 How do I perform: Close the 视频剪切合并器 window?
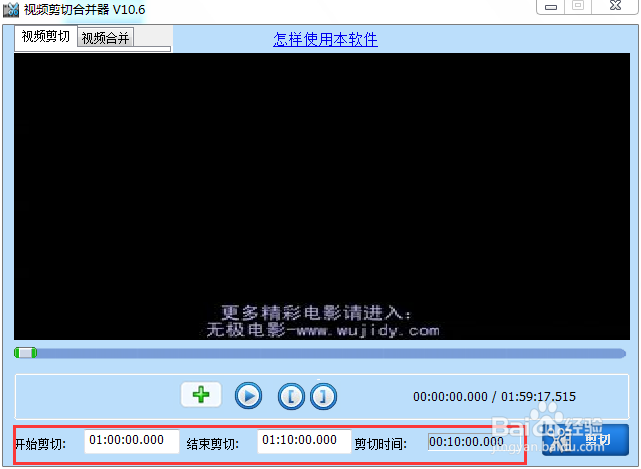point(615,6)
